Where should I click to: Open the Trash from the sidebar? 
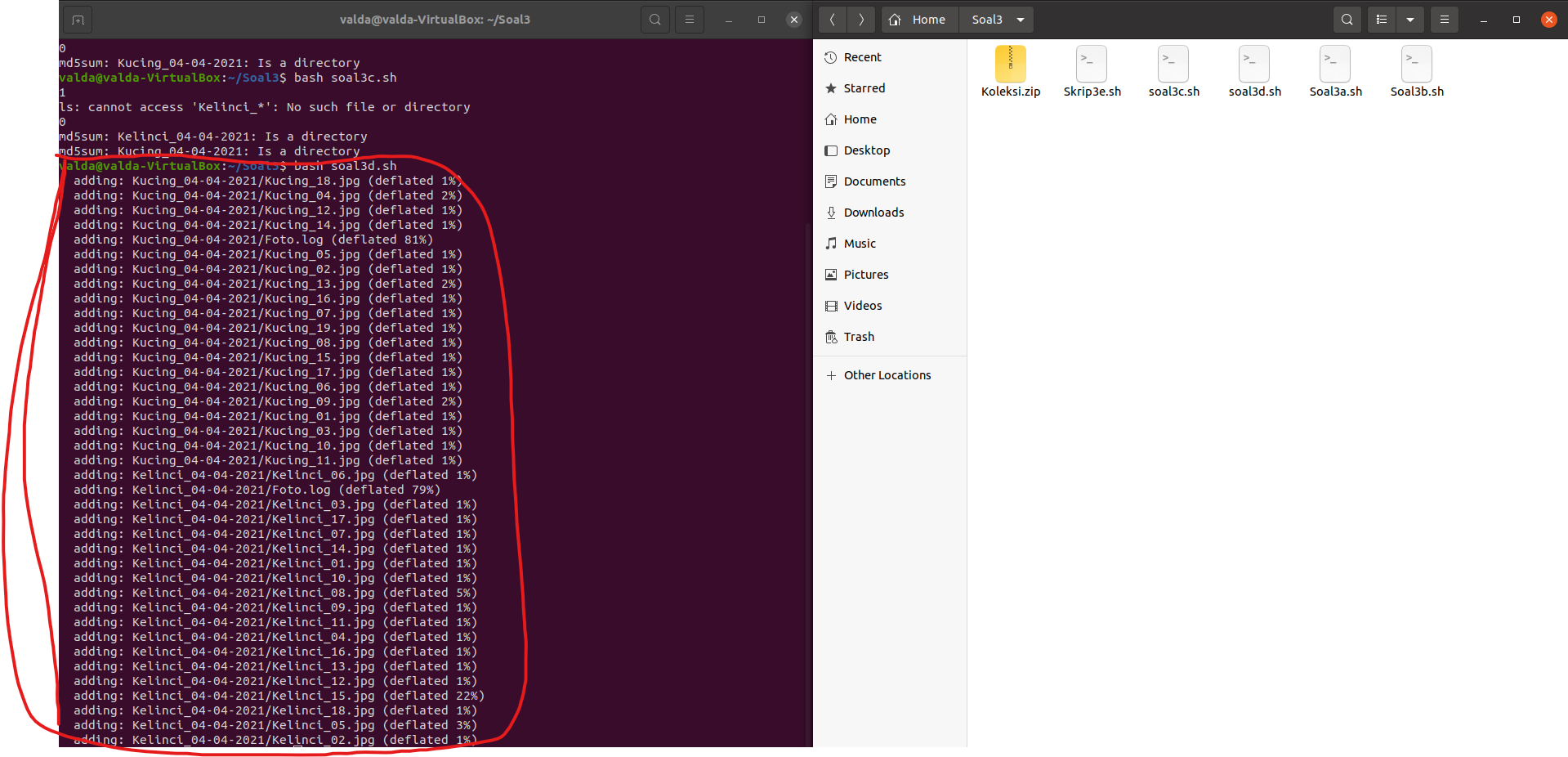click(x=859, y=336)
